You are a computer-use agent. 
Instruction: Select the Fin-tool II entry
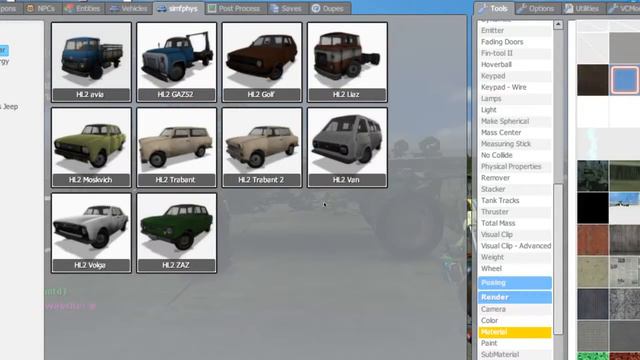(x=515, y=53)
